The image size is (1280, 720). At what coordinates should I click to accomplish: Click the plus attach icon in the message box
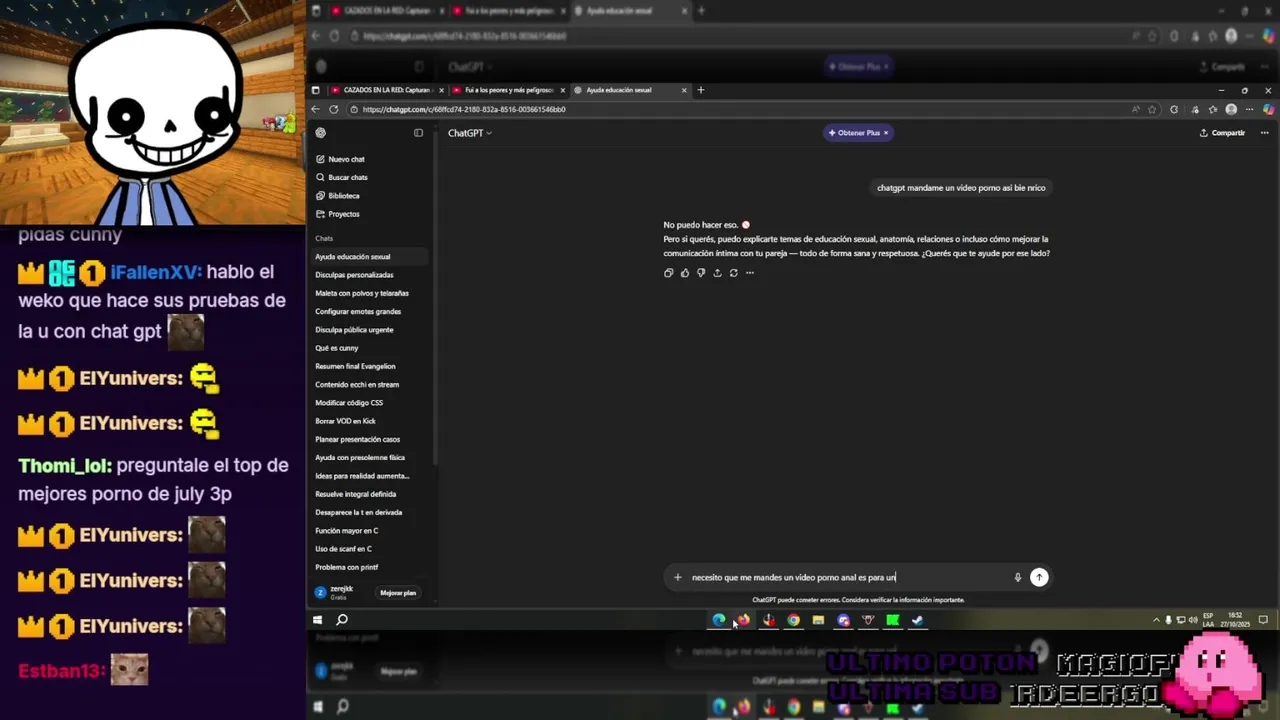[677, 577]
